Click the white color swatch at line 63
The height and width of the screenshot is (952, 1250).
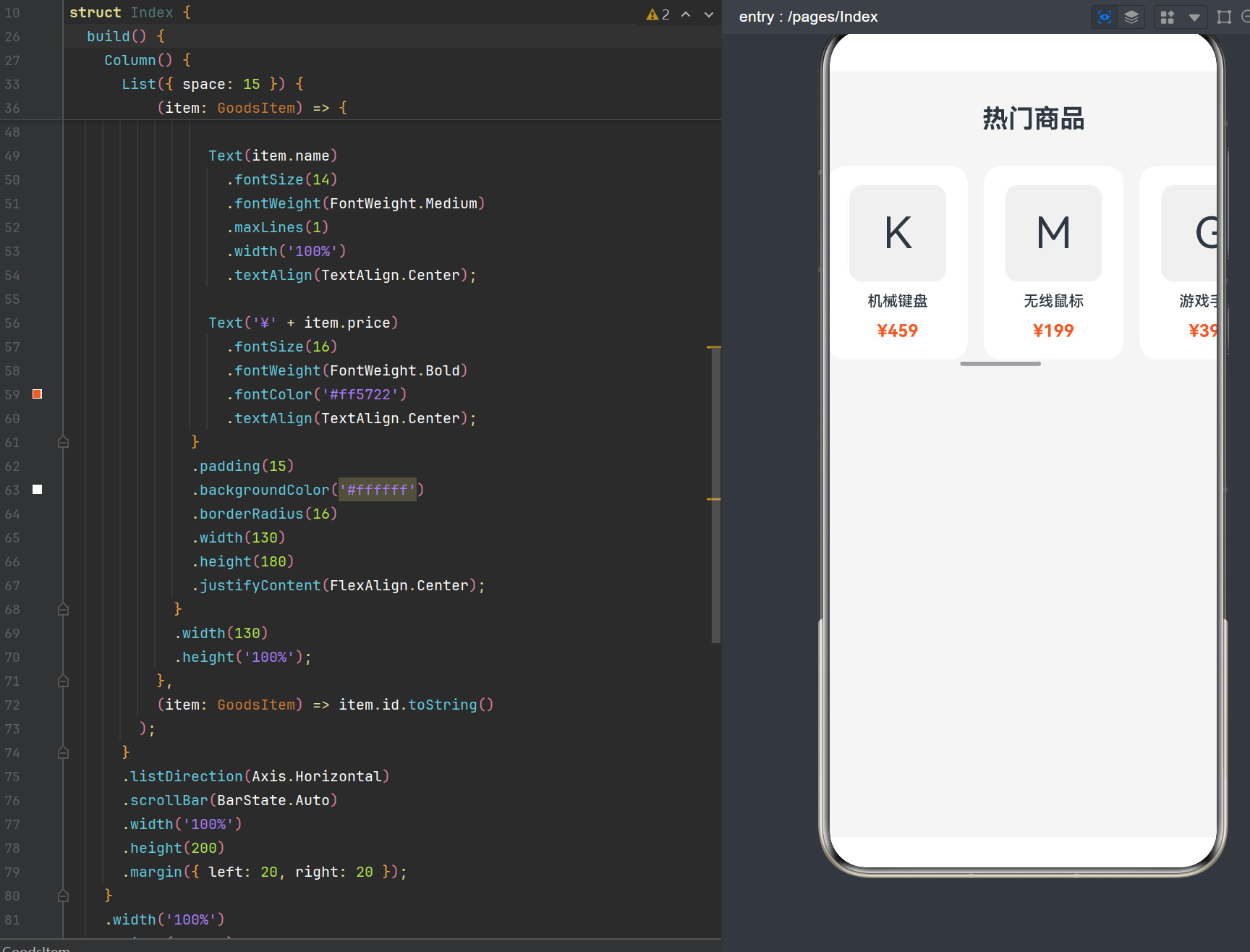(x=38, y=490)
